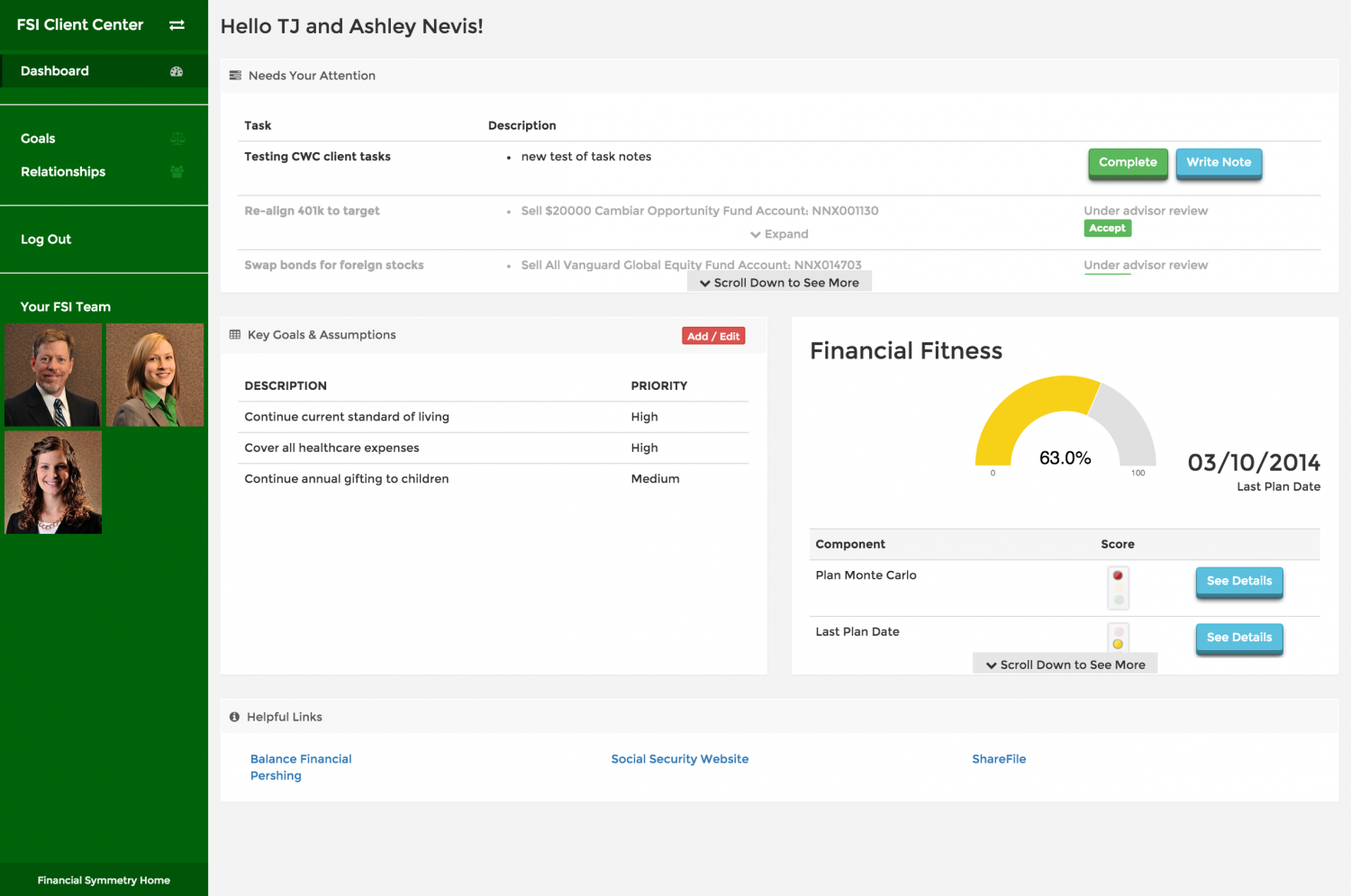Click the 63.0% score value
This screenshot has width=1351, height=896.
(x=1065, y=458)
